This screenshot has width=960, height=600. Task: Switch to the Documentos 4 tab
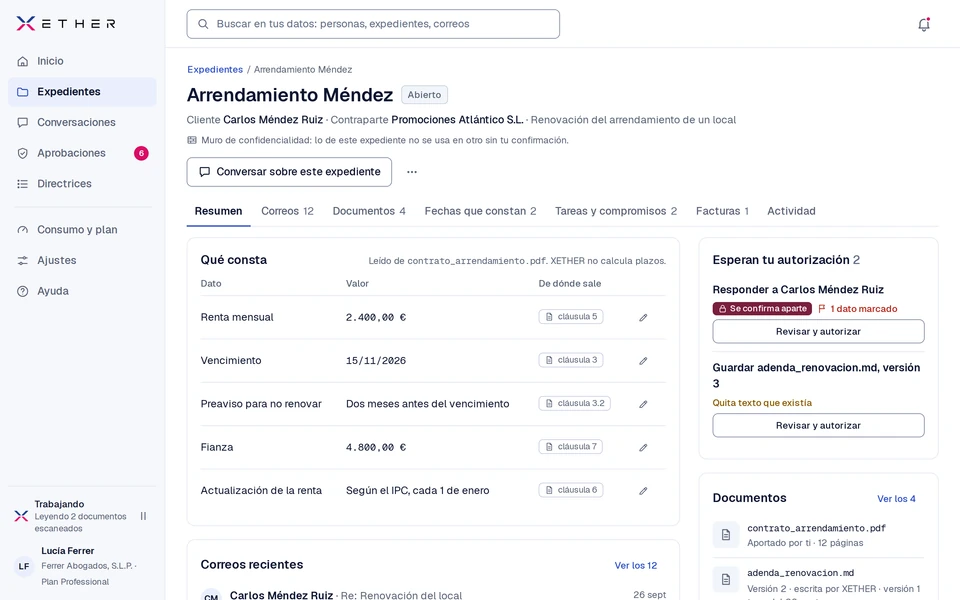(369, 211)
